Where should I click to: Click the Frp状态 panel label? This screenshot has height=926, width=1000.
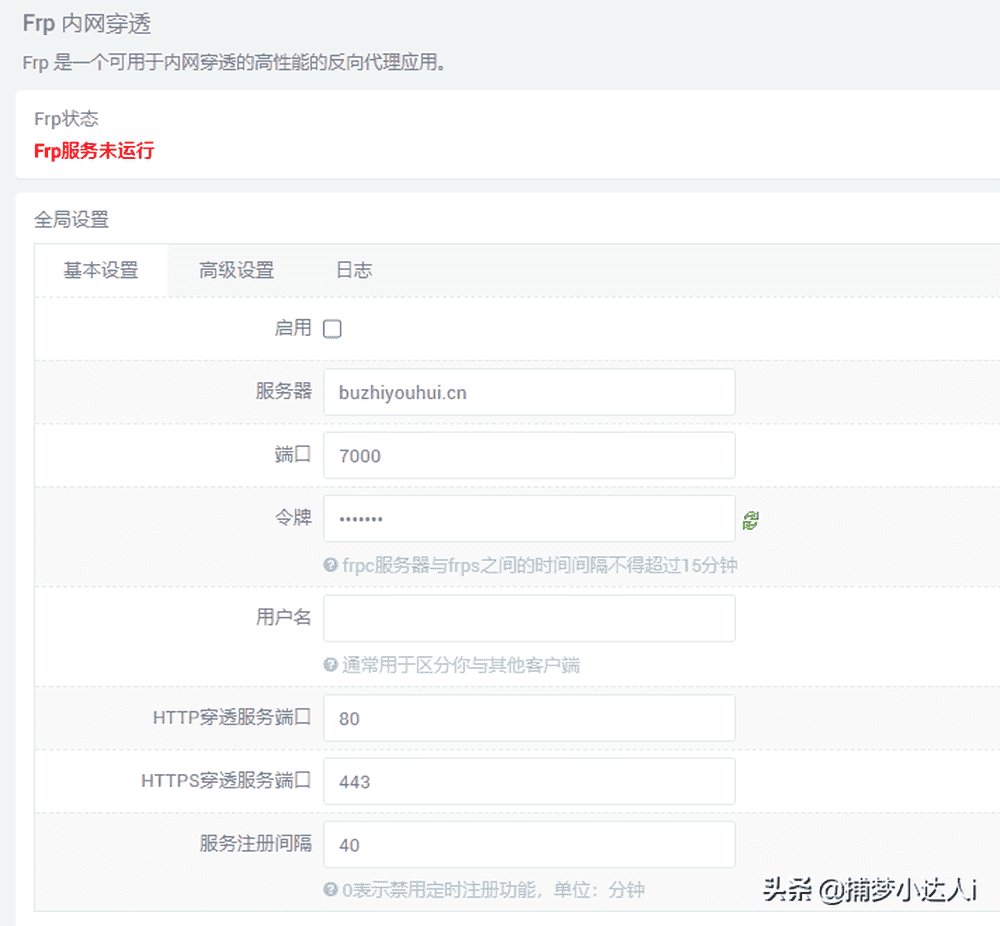click(66, 118)
